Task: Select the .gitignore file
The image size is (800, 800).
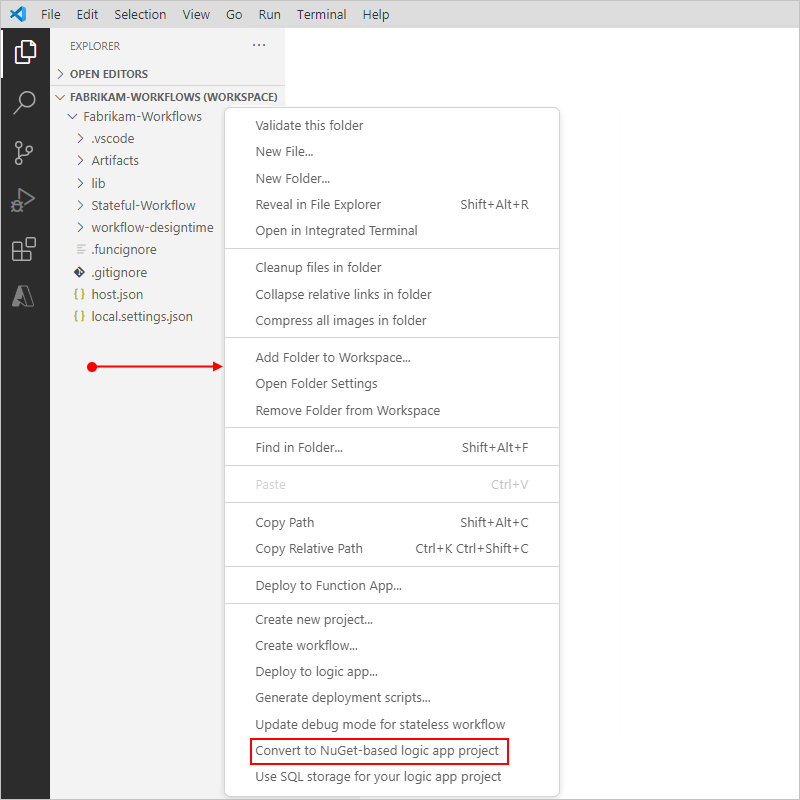Action: [x=119, y=271]
